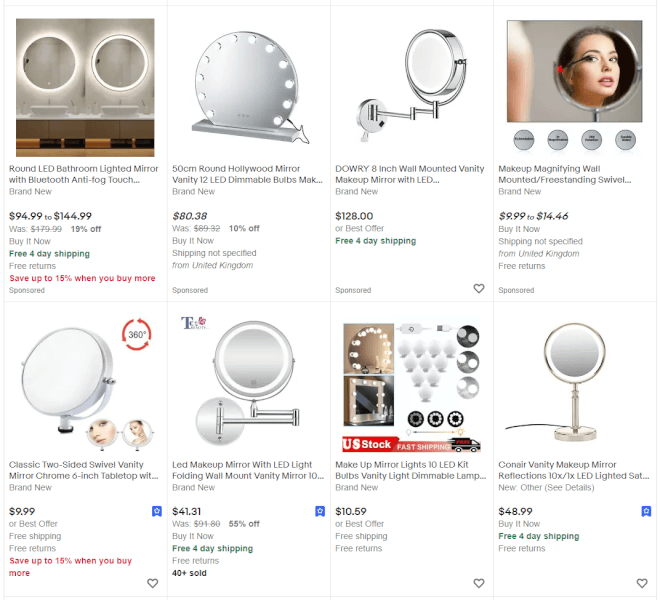Click blue badge icon beside $48.99 price
Screen dimensions: 660x600
(646, 511)
